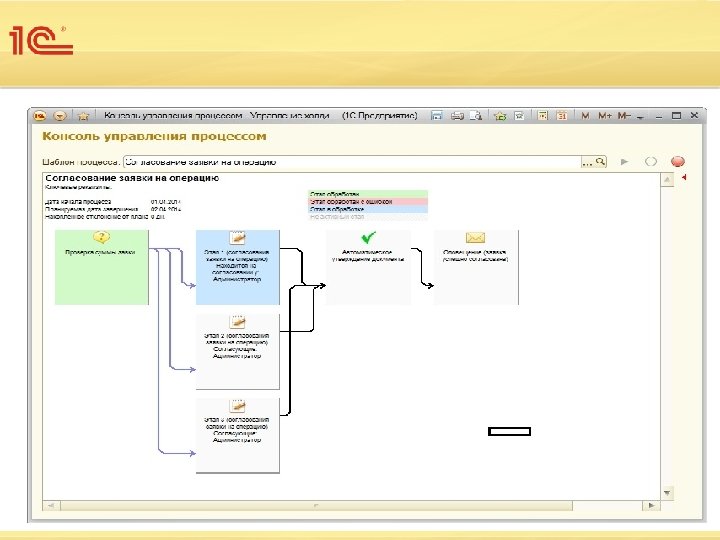This screenshot has height=540, width=720.
Task: Select the 'Этап 2' approval stage block
Action: [237, 352]
